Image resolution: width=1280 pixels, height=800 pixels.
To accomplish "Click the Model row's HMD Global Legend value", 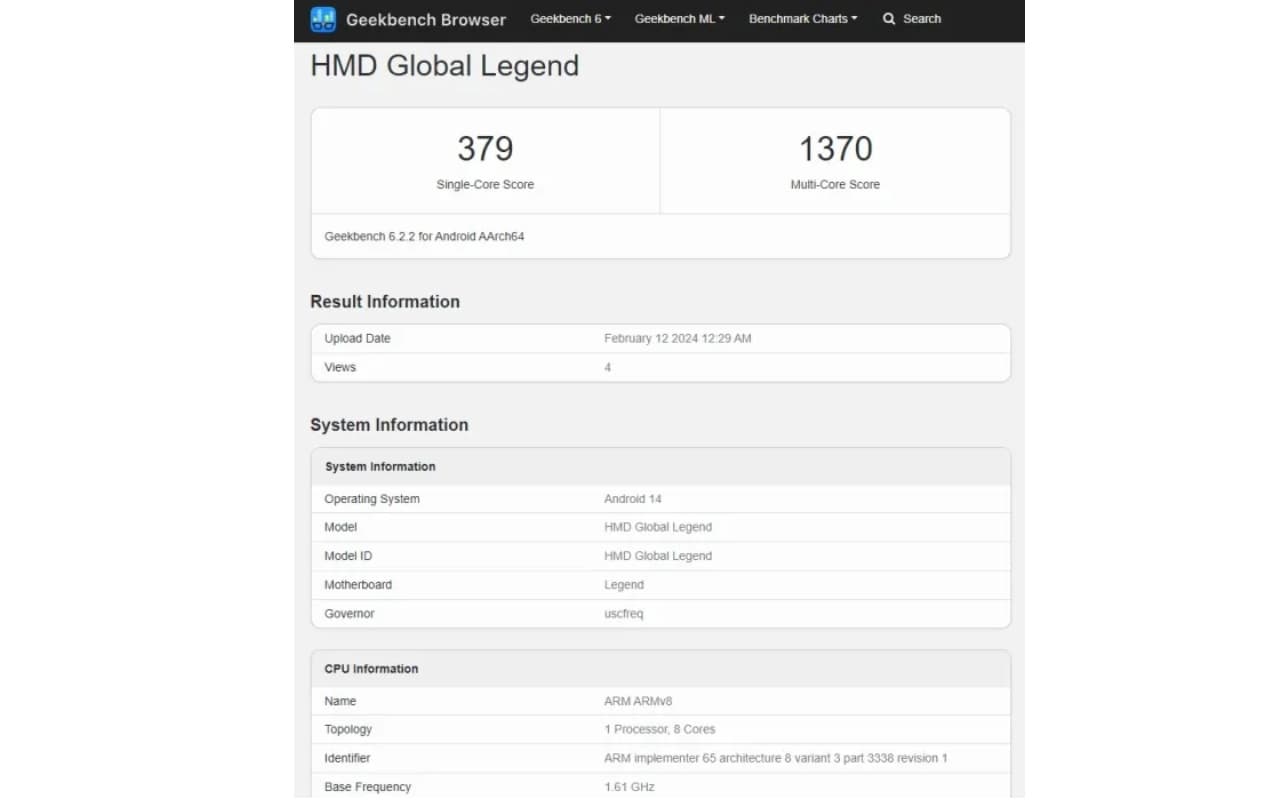I will (657, 527).
